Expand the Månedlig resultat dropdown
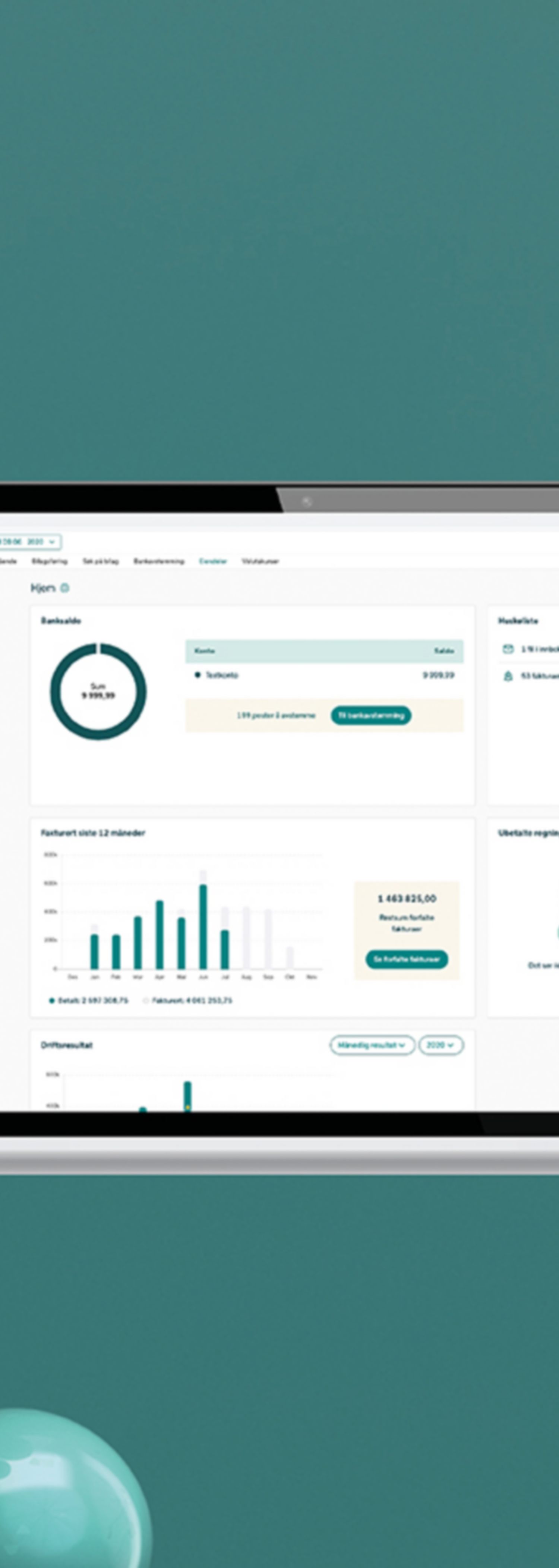 pos(372,1045)
